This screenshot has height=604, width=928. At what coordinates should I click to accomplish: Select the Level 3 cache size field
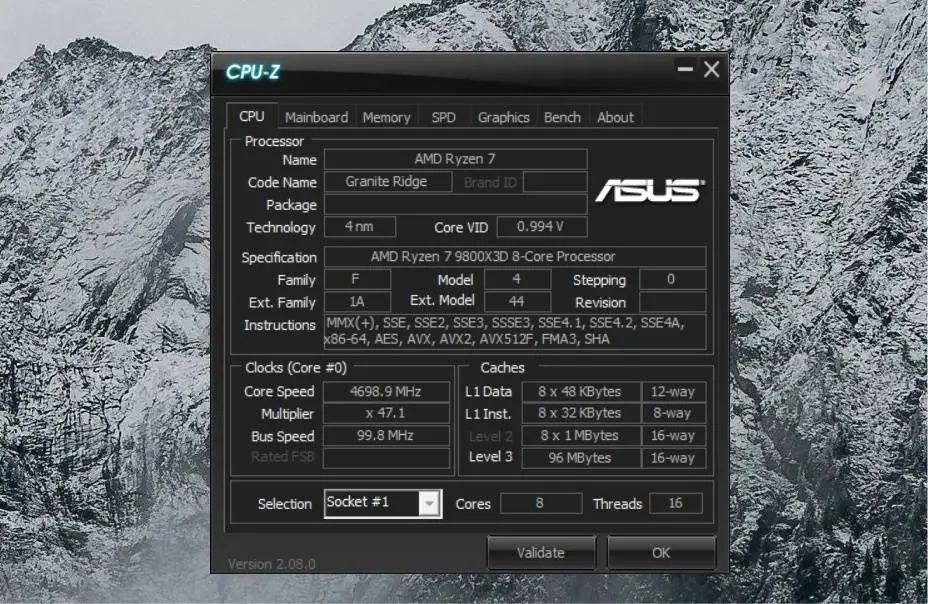pos(581,457)
